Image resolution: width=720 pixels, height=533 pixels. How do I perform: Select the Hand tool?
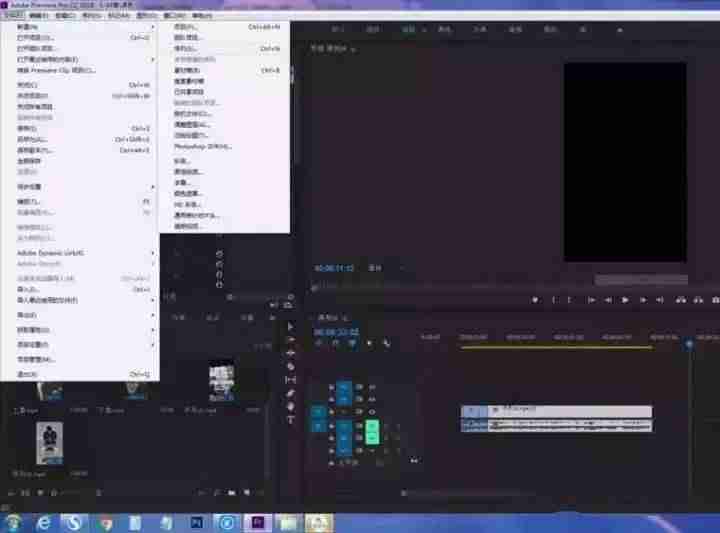pos(290,406)
